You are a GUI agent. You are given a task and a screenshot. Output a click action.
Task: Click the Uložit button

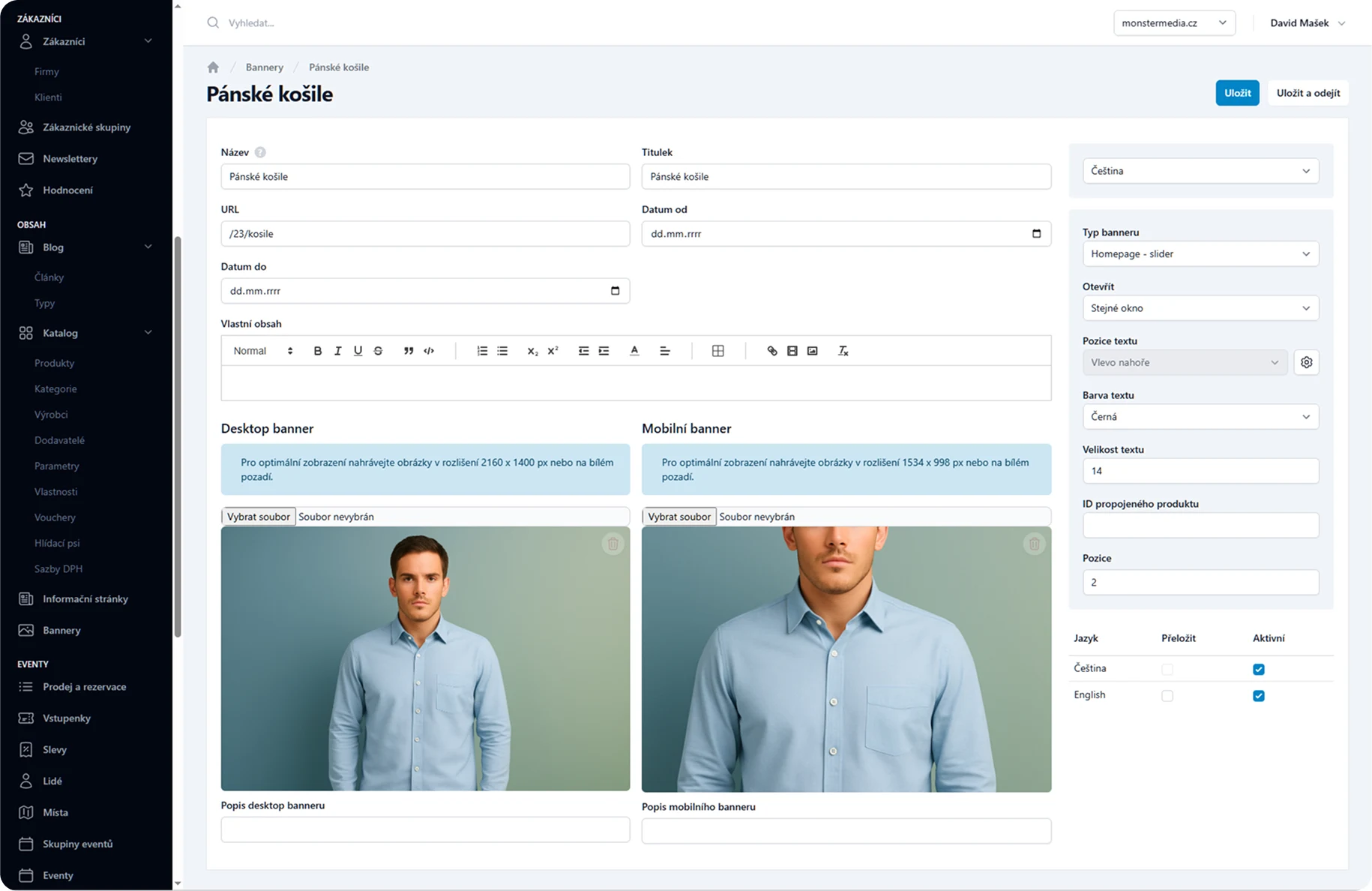1237,93
